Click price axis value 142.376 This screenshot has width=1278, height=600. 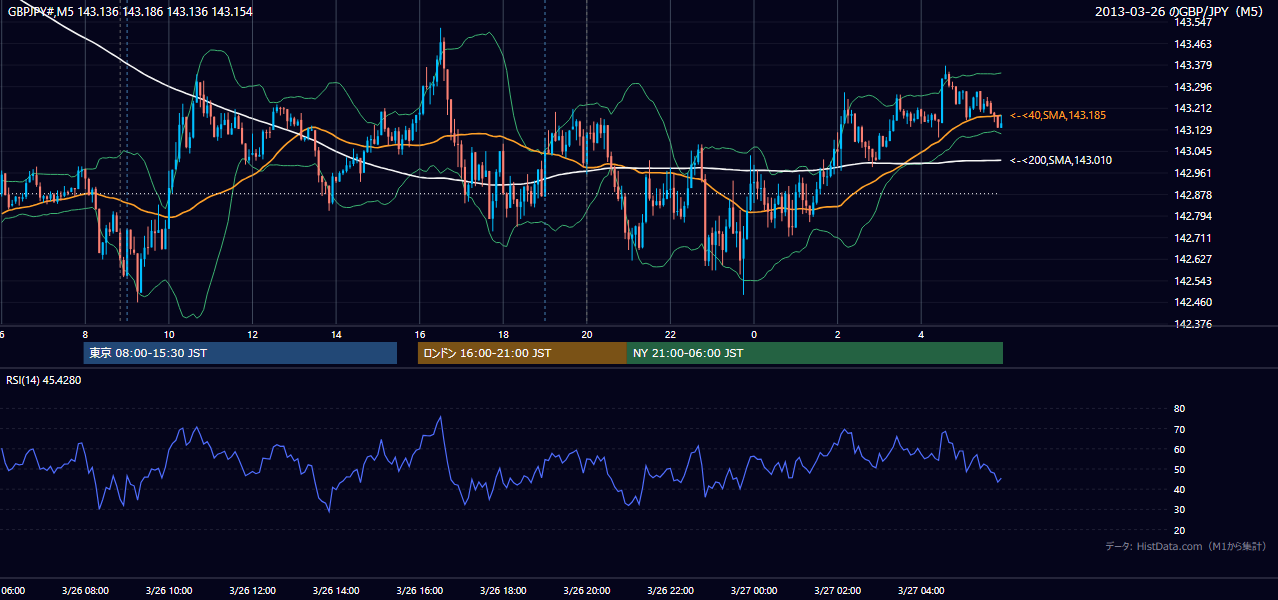1193,324
